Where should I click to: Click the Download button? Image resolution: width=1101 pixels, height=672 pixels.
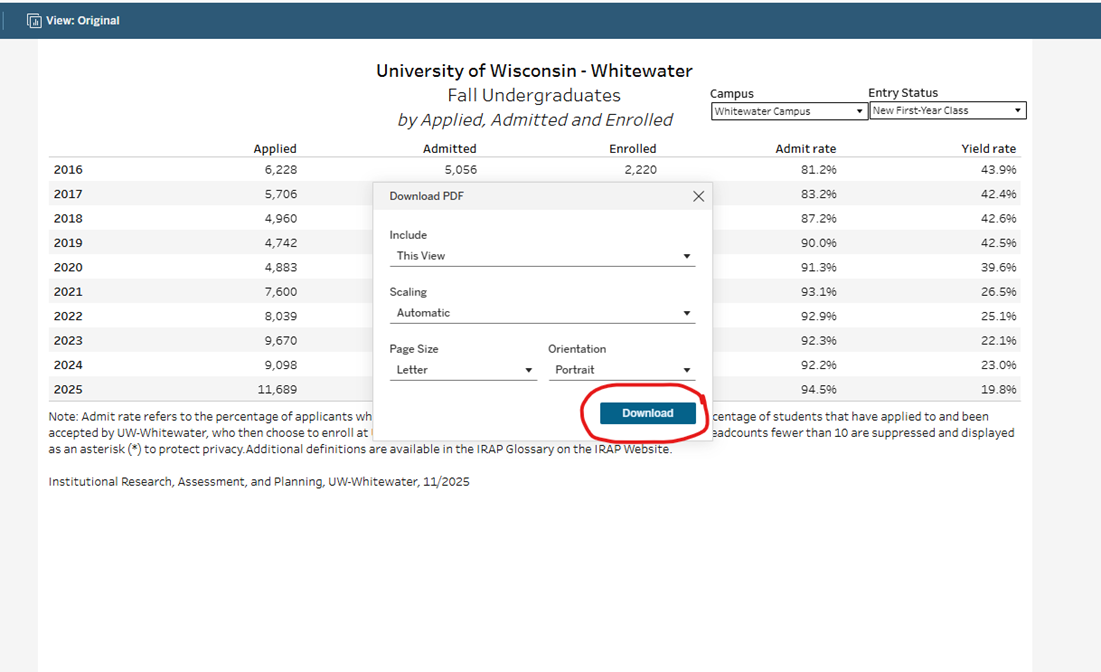click(x=647, y=413)
